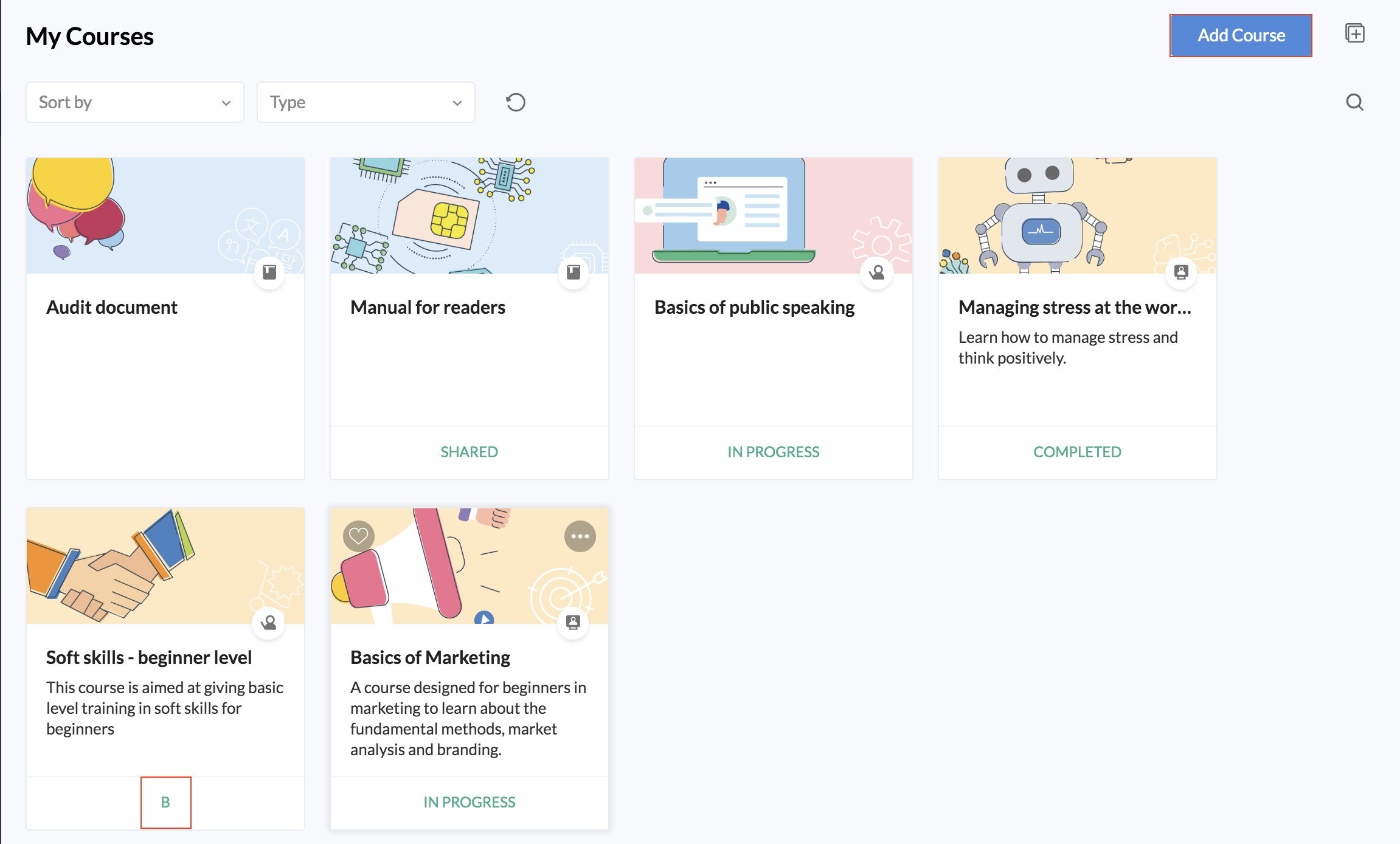Open the Sort by dropdown
The image size is (1400, 844).
(x=134, y=102)
